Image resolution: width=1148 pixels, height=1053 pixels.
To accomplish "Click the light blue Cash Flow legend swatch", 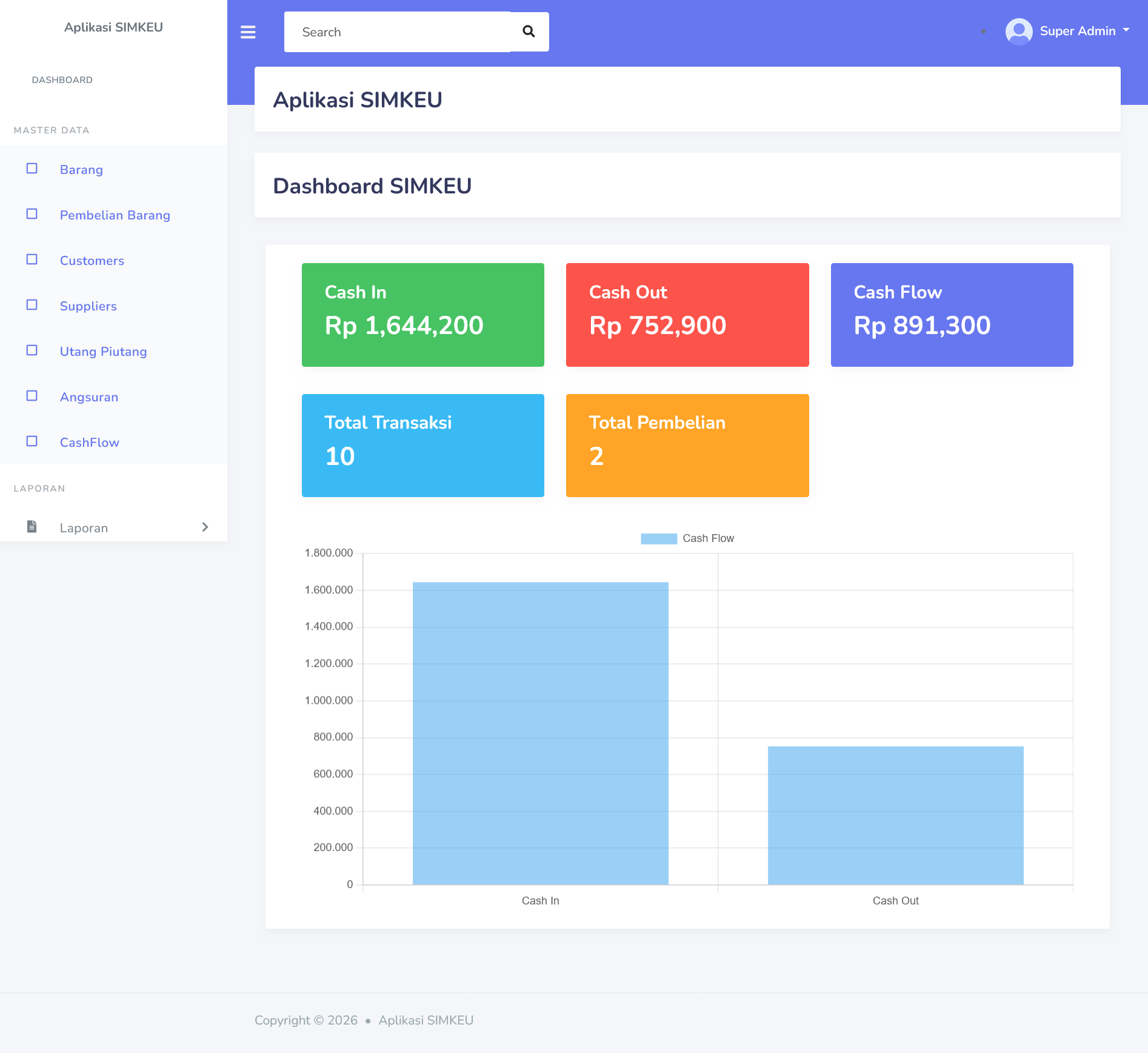I will pos(658,538).
